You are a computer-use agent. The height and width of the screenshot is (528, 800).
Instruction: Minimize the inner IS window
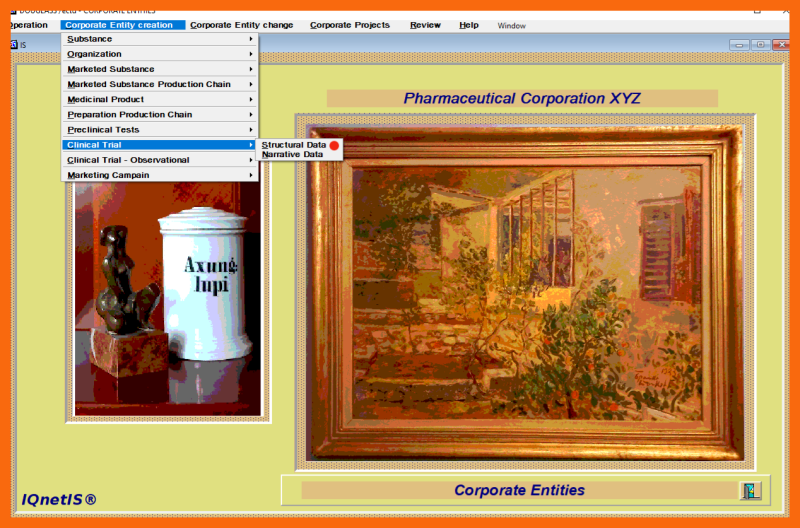pos(739,45)
